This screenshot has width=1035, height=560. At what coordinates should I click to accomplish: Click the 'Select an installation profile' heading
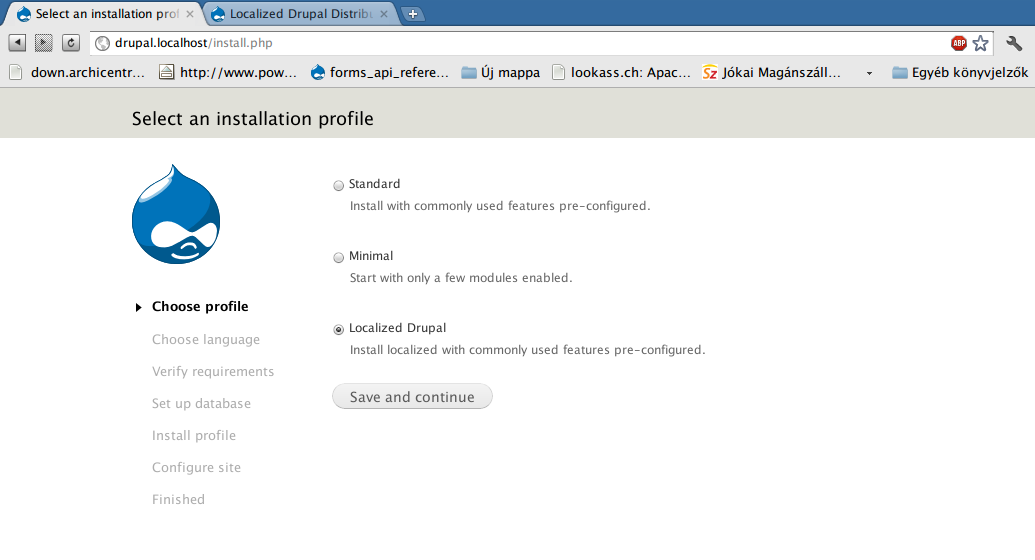(x=253, y=119)
